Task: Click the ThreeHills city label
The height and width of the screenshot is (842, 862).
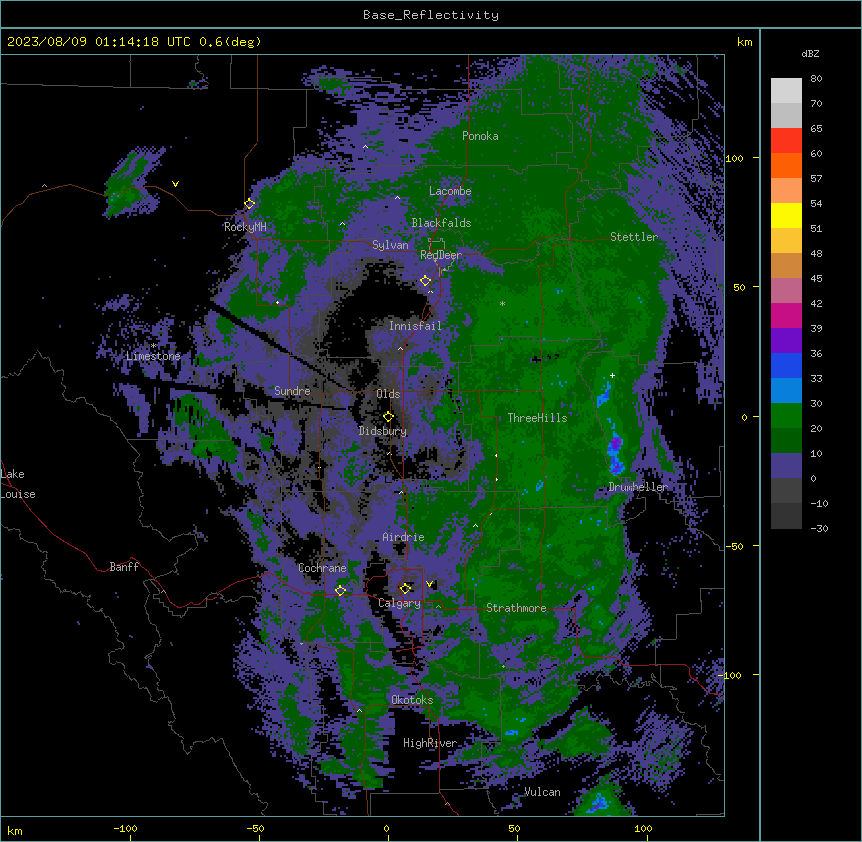Action: pos(537,418)
